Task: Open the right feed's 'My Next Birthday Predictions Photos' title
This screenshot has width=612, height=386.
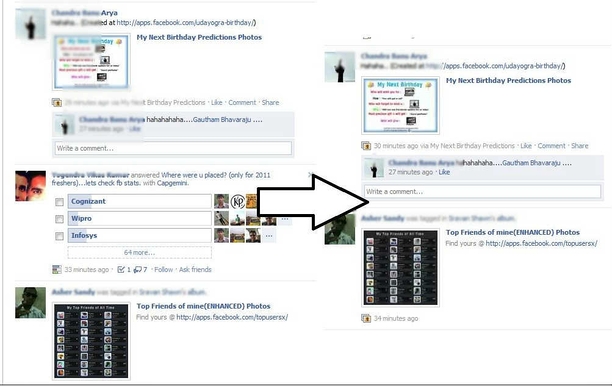Action: 508,81
